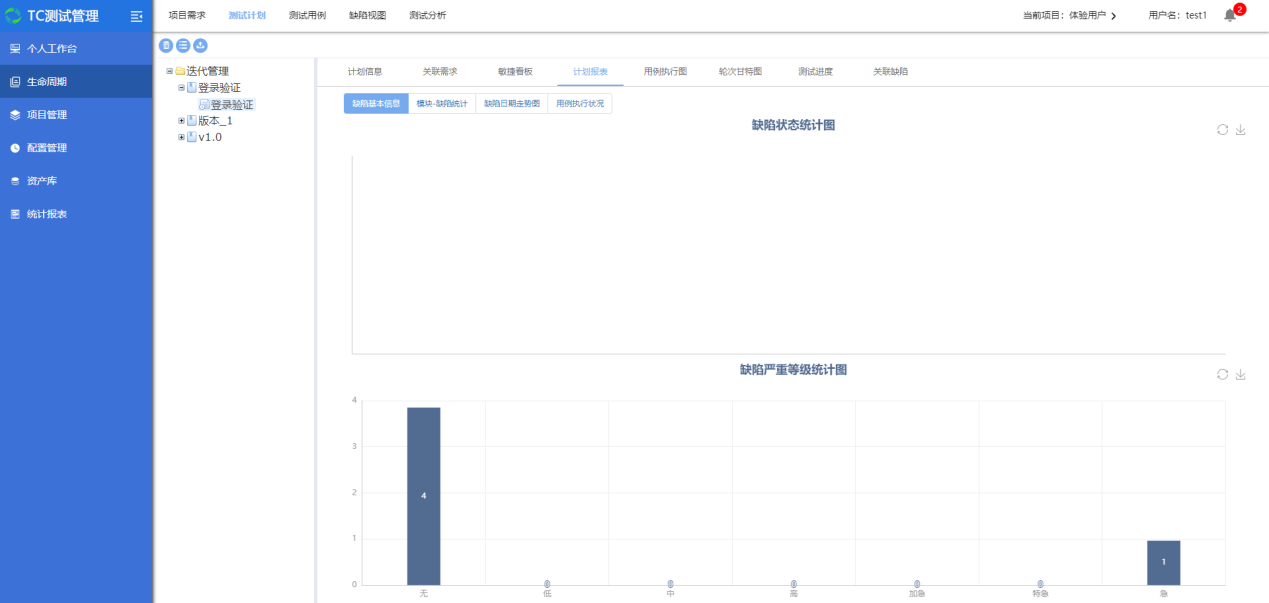Click the 缺陷严重等级统计图 chart title
Image resolution: width=1269 pixels, height=603 pixels.
click(793, 370)
